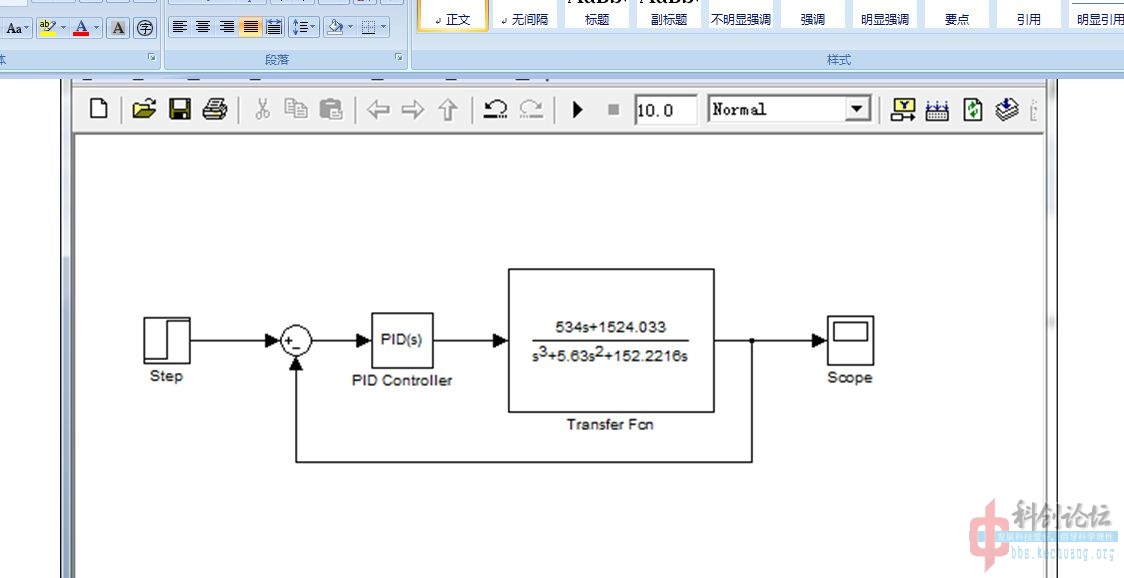Navigate back with the left arrow icon

[378, 110]
